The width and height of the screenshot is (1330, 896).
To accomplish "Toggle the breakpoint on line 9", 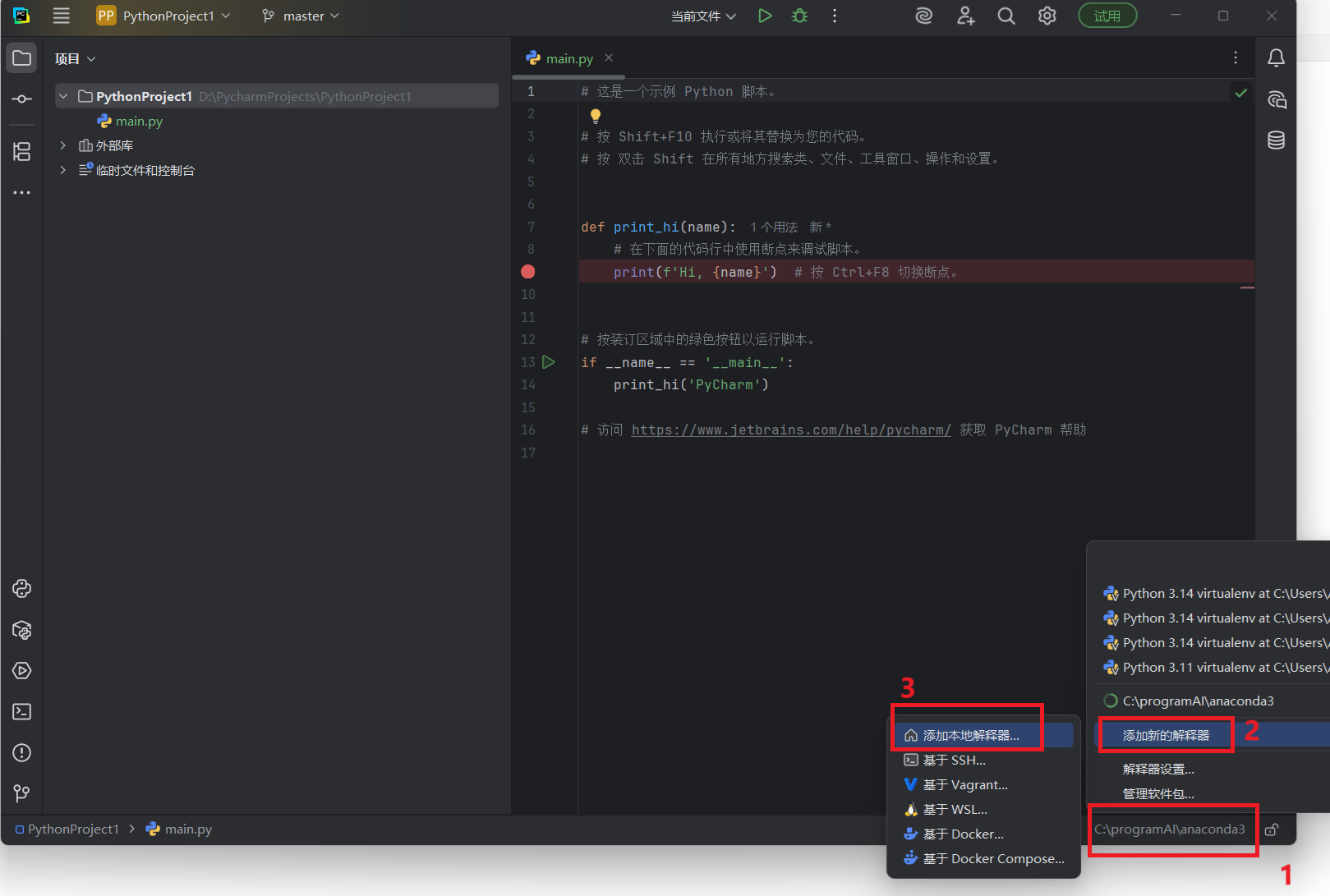I will pyautogui.click(x=528, y=272).
